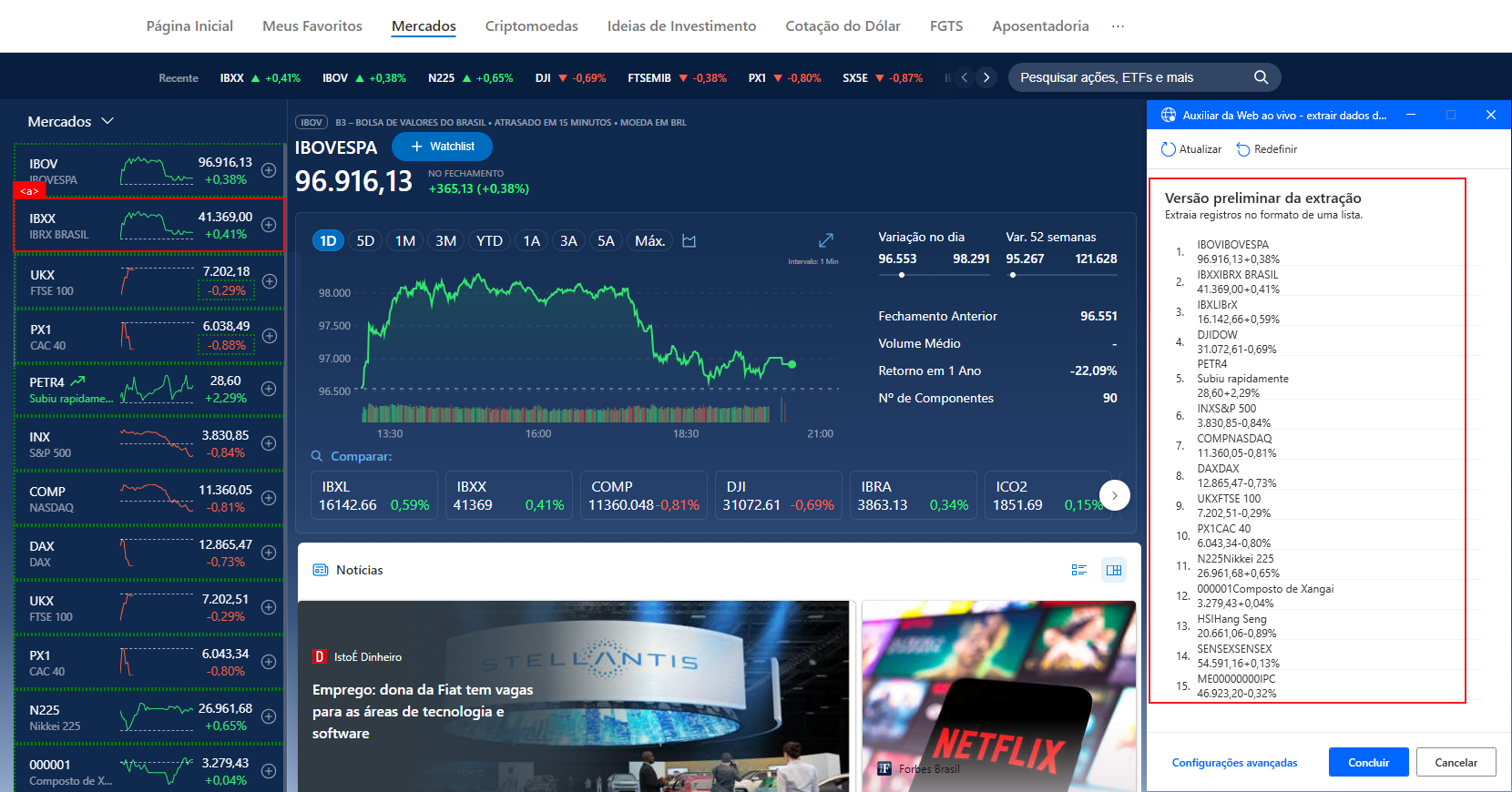Open the Meus Favoritos tab
The image size is (1512, 792).
(x=312, y=26)
